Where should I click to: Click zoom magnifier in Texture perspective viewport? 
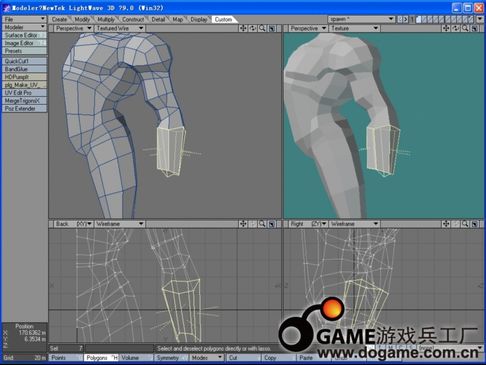pos(465,28)
